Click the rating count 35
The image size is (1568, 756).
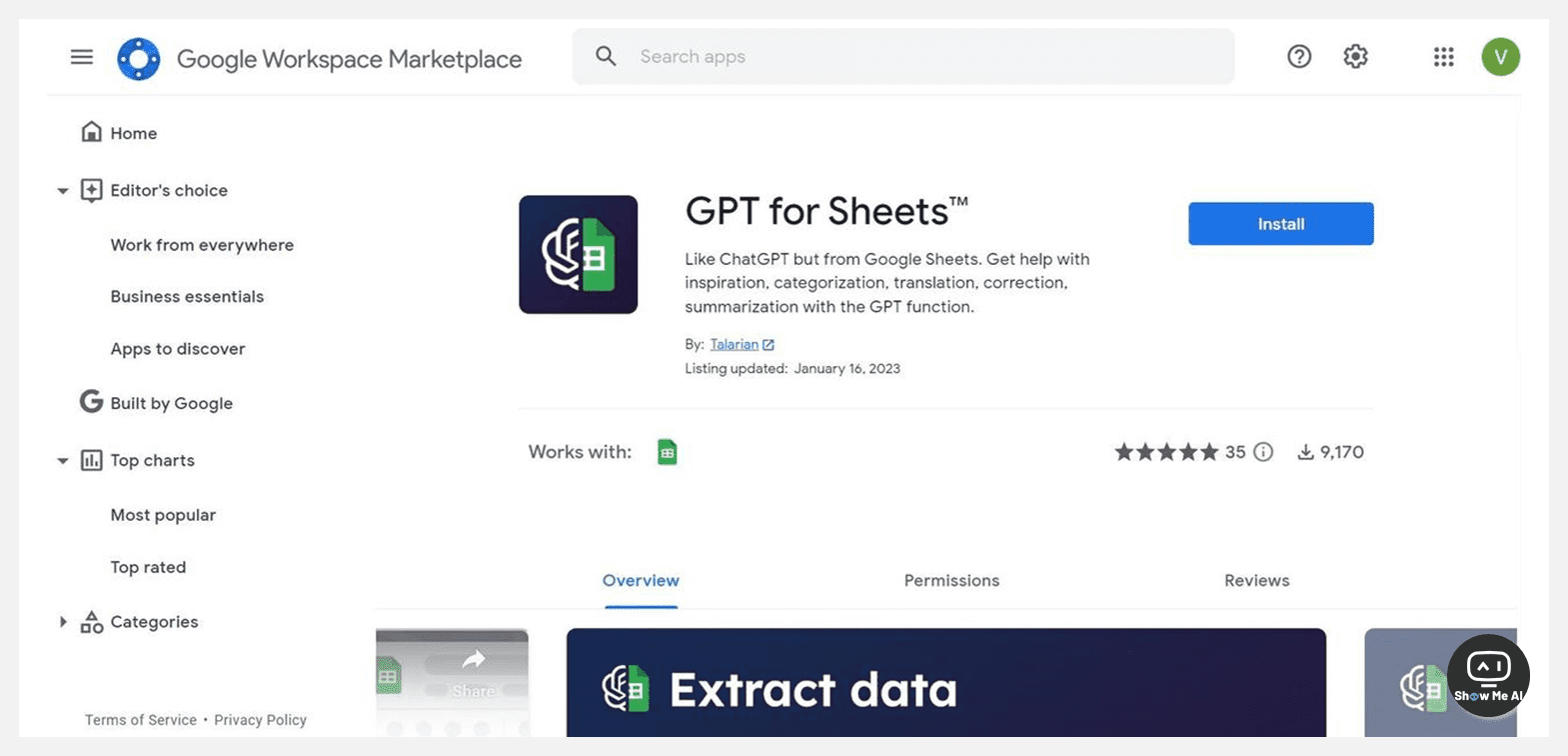(1235, 452)
